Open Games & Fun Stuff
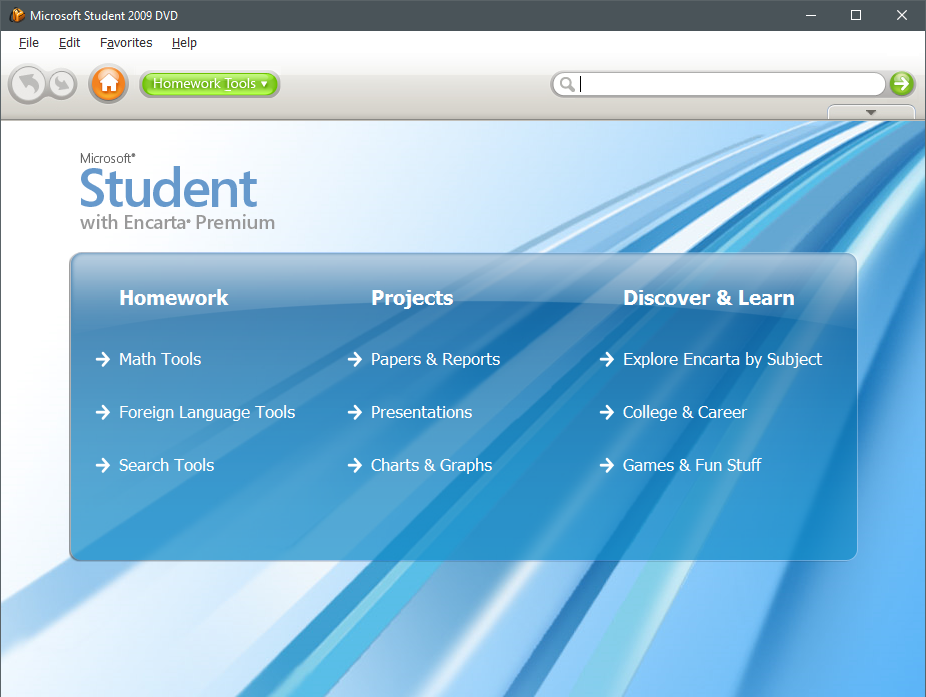The image size is (926, 697). [x=692, y=465]
